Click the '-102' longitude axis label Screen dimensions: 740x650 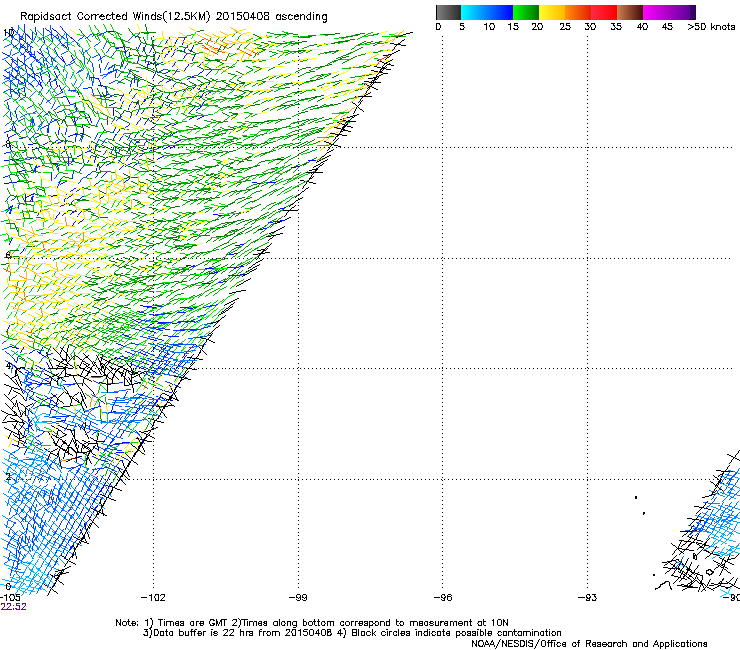pyautogui.click(x=153, y=598)
